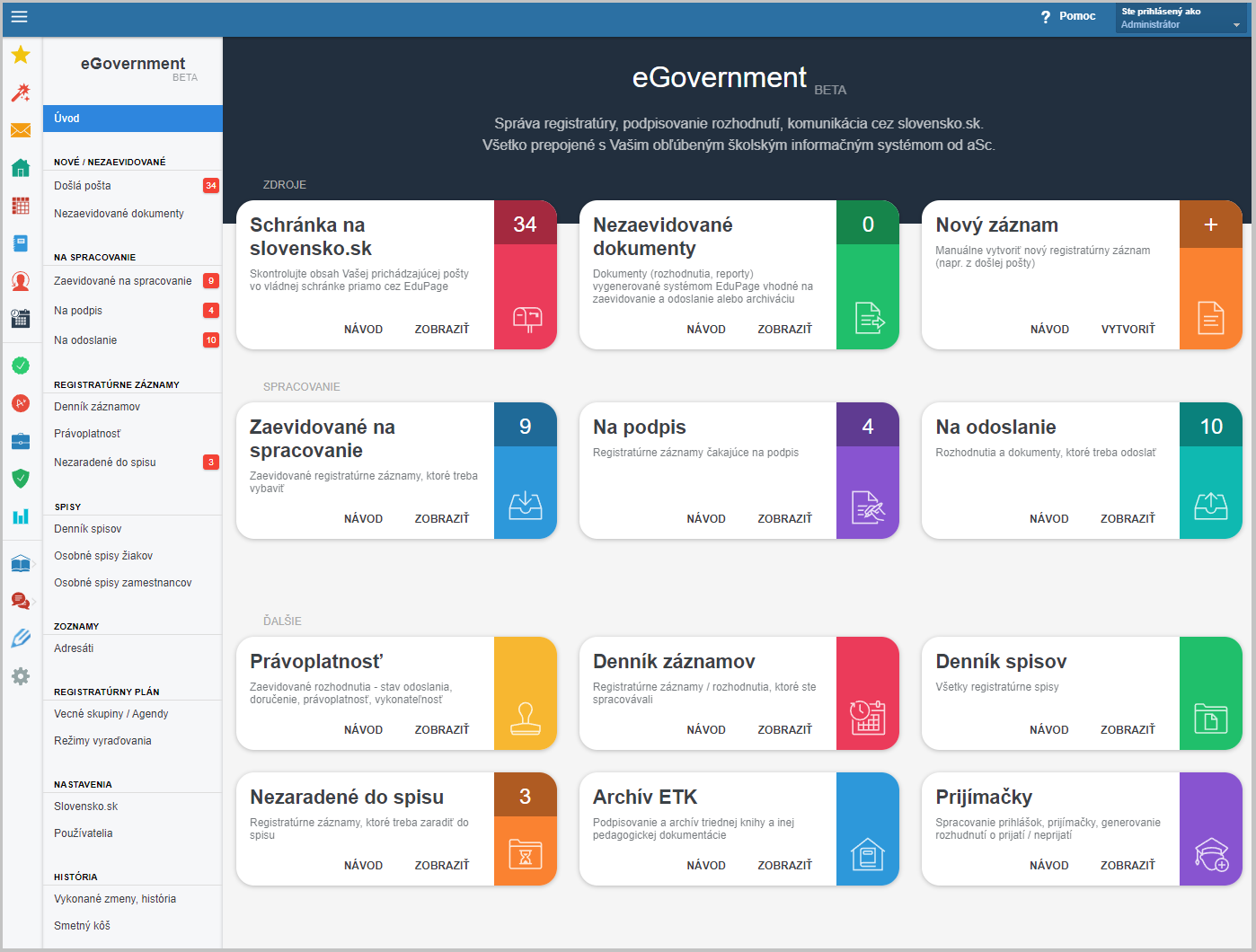Viewport: 1256px width, 952px height.
Task: Open the envelope messages icon in sidebar
Action: pyautogui.click(x=21, y=130)
